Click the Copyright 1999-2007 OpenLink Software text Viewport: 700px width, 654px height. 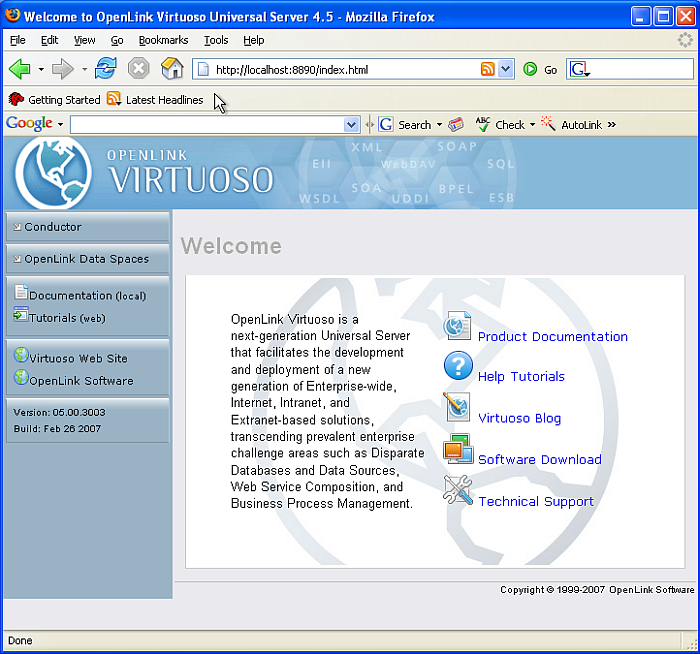coord(597,590)
